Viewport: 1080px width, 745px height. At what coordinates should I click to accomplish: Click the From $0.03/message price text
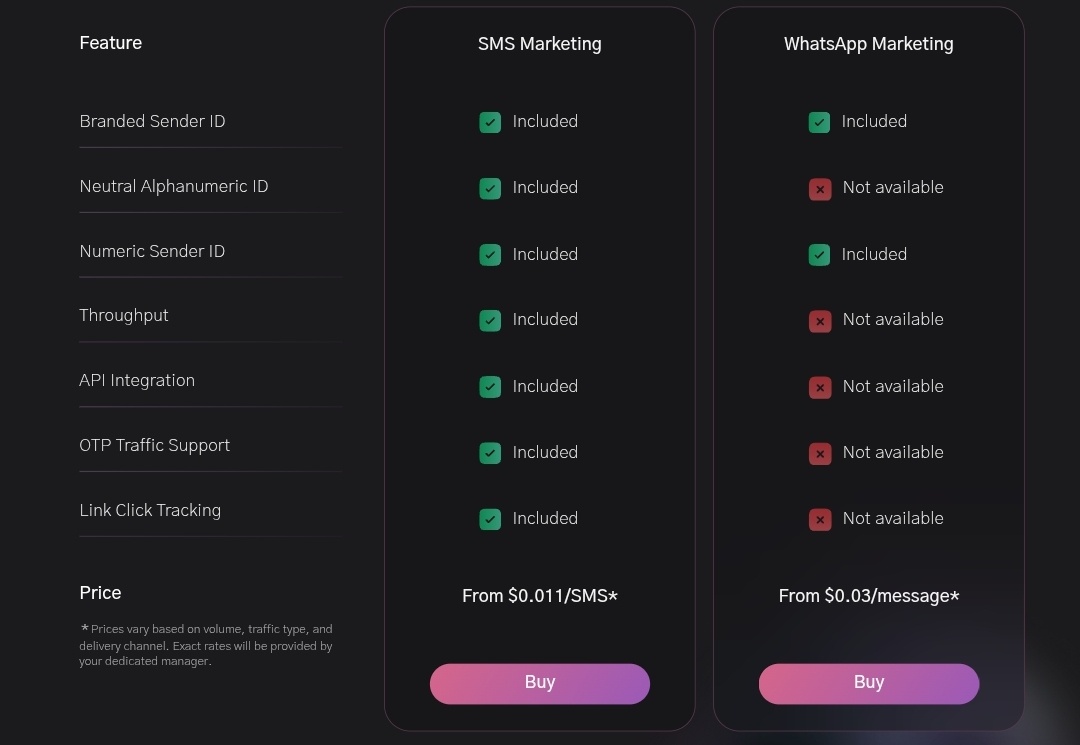(869, 596)
